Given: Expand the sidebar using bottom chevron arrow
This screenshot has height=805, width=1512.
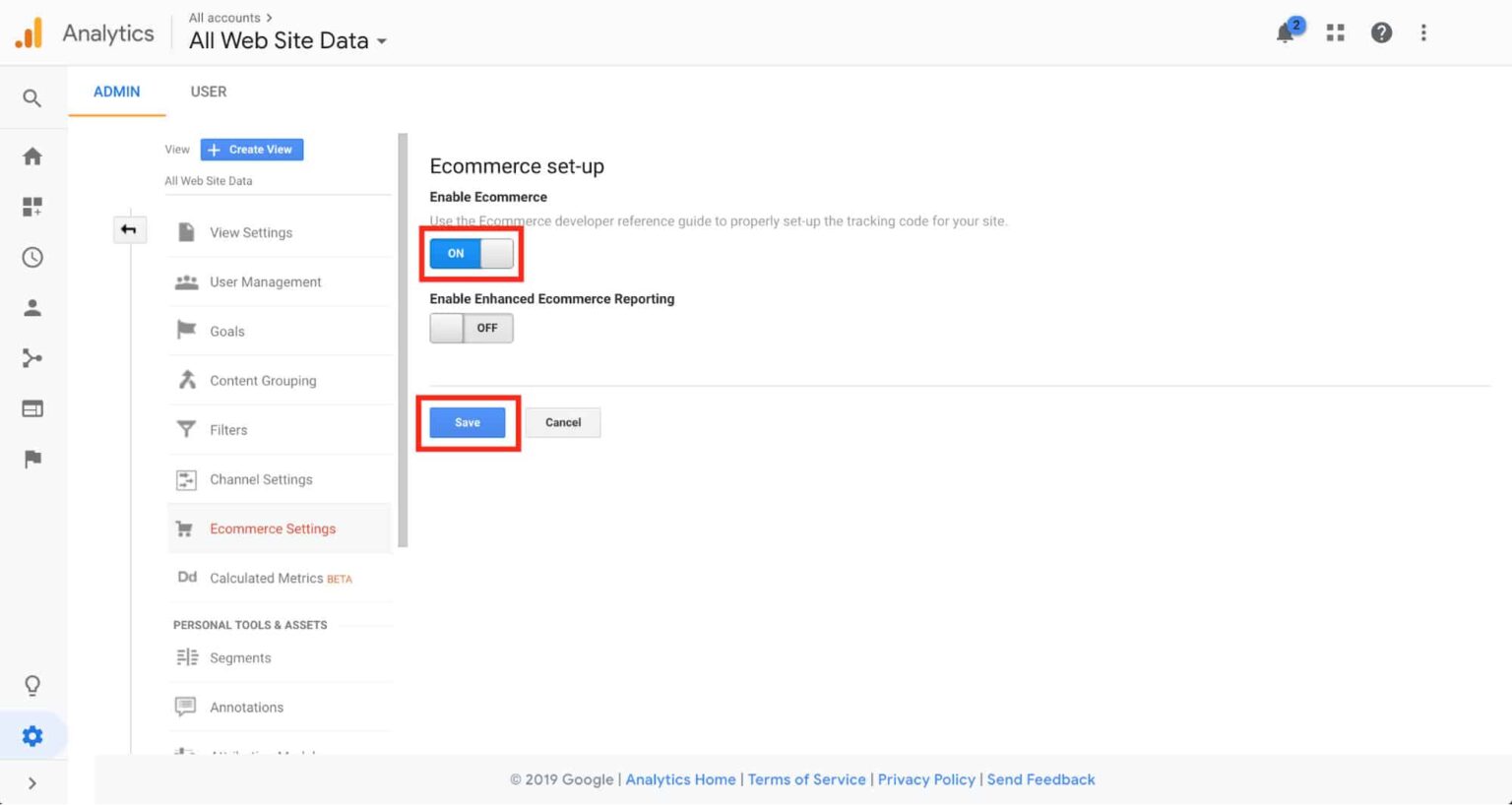Looking at the screenshot, I should click(31, 782).
